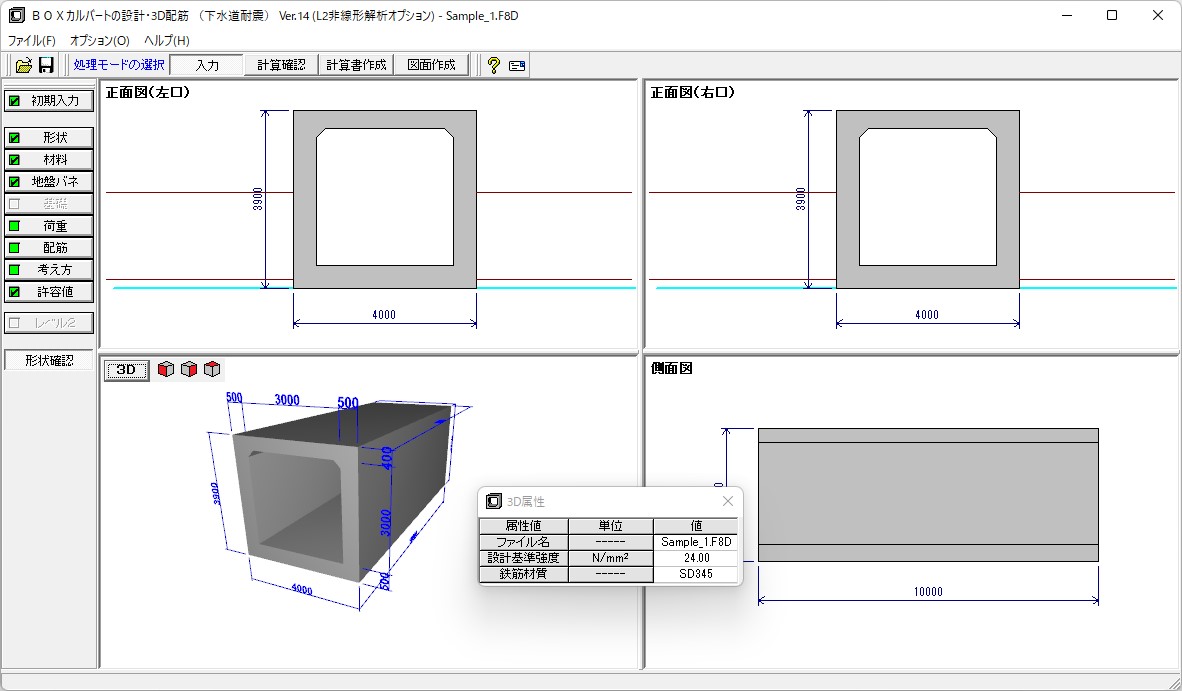The height and width of the screenshot is (691, 1182).
Task: Select the 属性値 column header
Action: [x=523, y=526]
